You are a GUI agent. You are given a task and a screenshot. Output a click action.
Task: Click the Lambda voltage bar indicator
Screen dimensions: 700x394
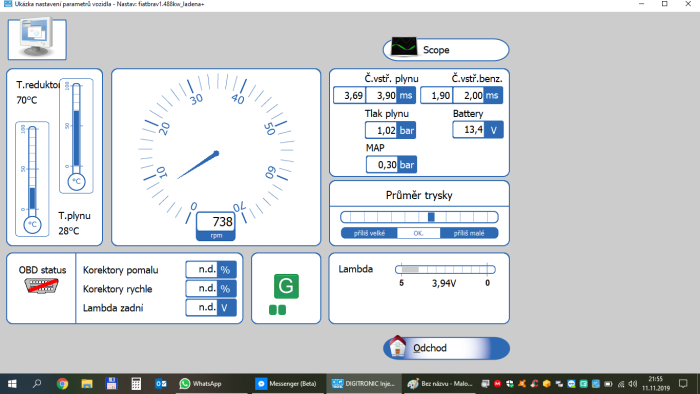point(445,270)
